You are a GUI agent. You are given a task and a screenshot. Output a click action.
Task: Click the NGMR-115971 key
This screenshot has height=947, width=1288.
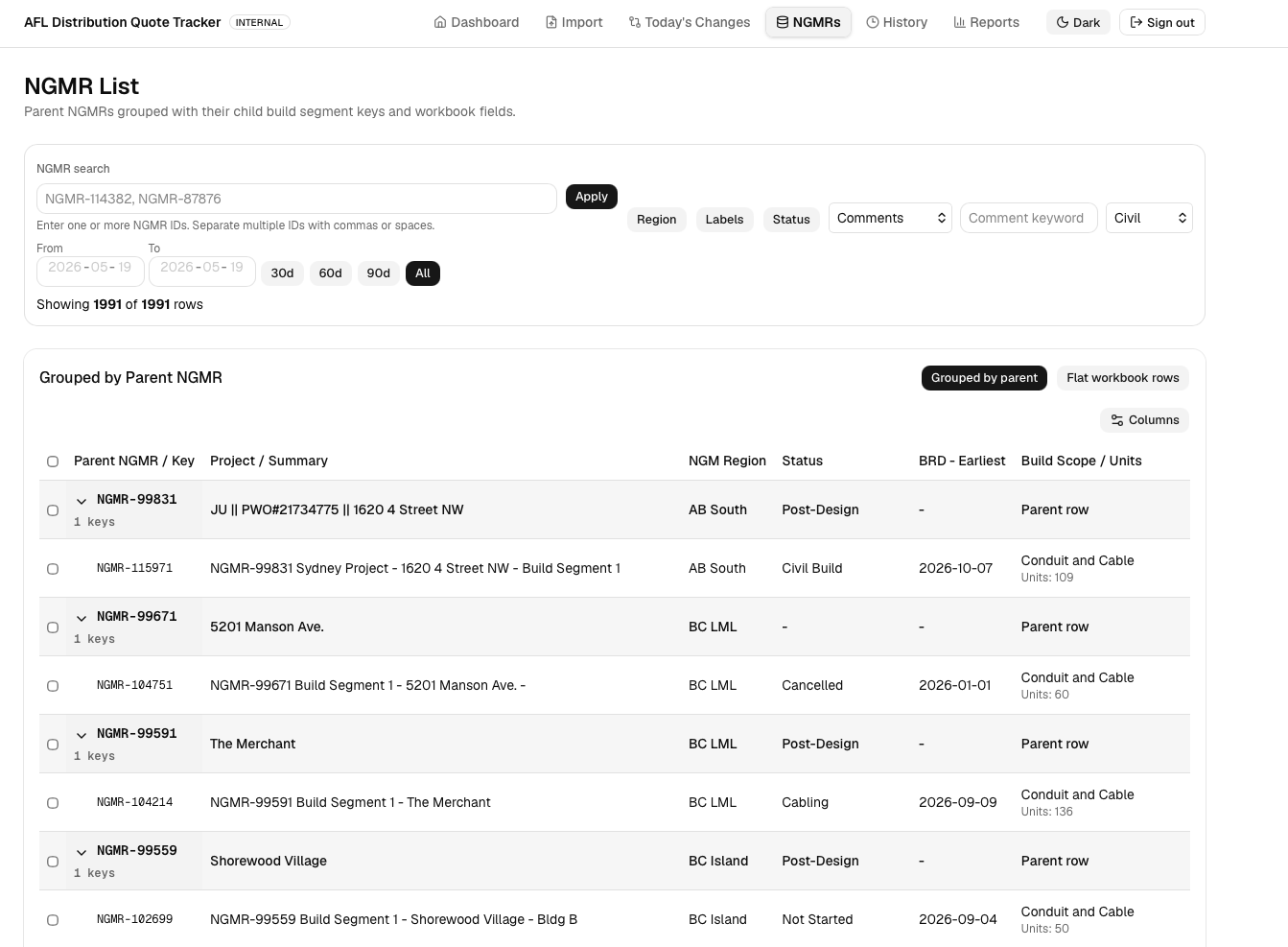point(134,568)
